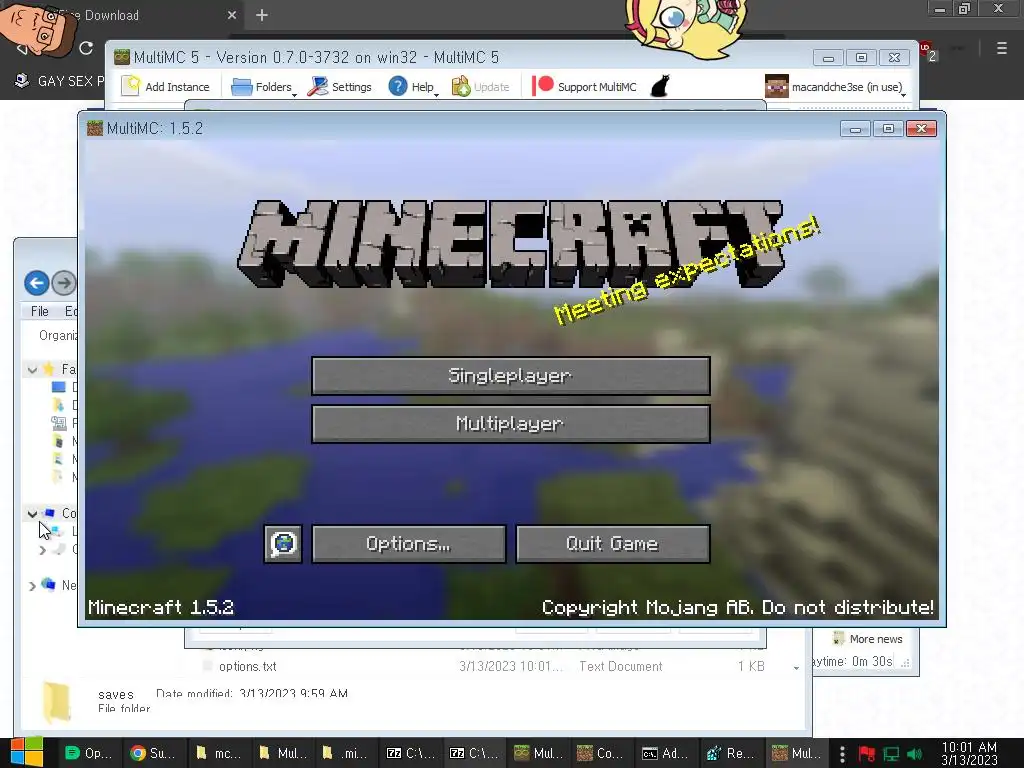Open MultiMC Settings
This screenshot has width=1024, height=768.
(x=340, y=86)
